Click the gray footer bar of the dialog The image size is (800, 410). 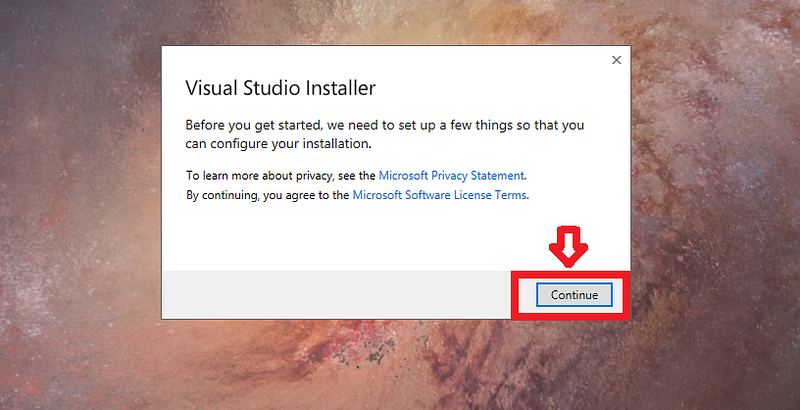tap(337, 295)
